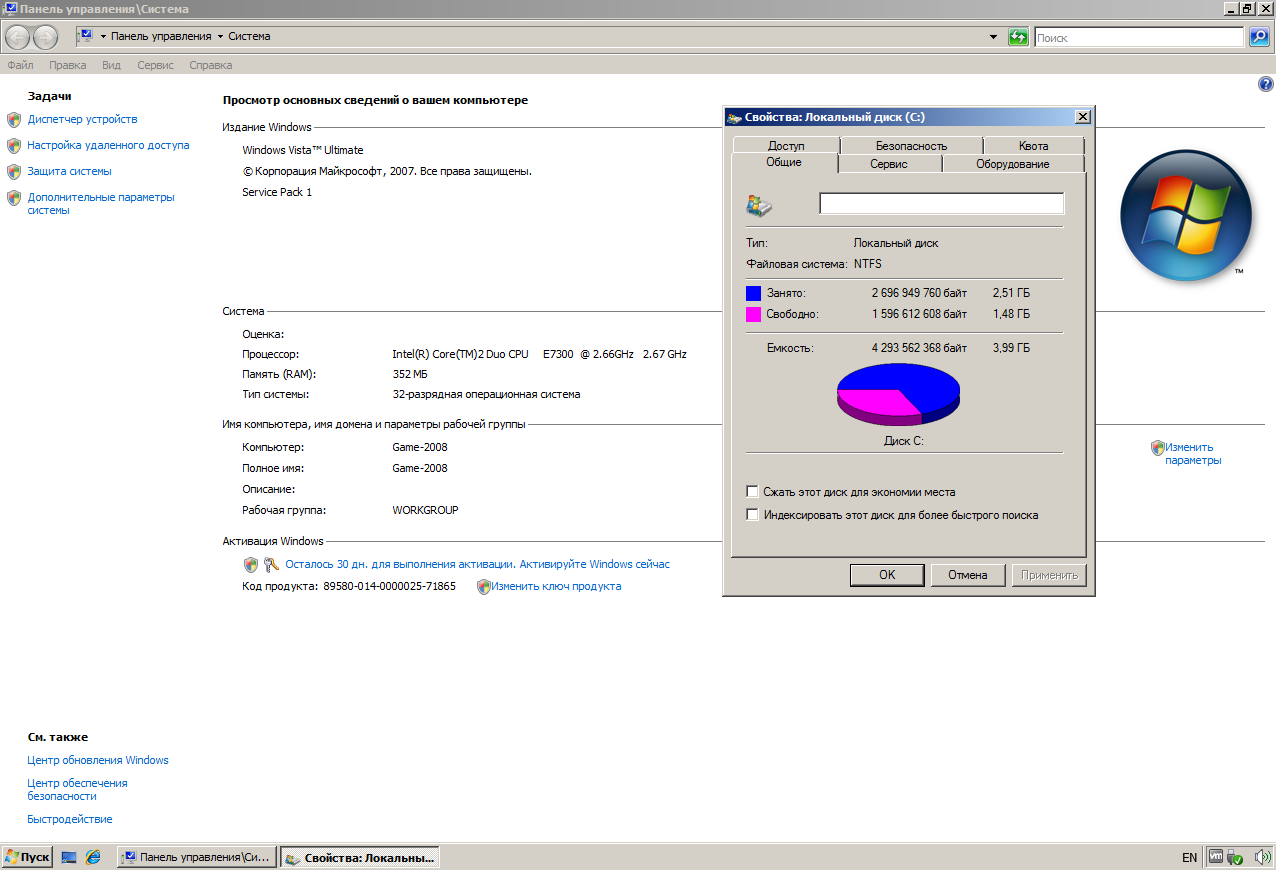Click the blue Занято color swatch

(x=753, y=294)
